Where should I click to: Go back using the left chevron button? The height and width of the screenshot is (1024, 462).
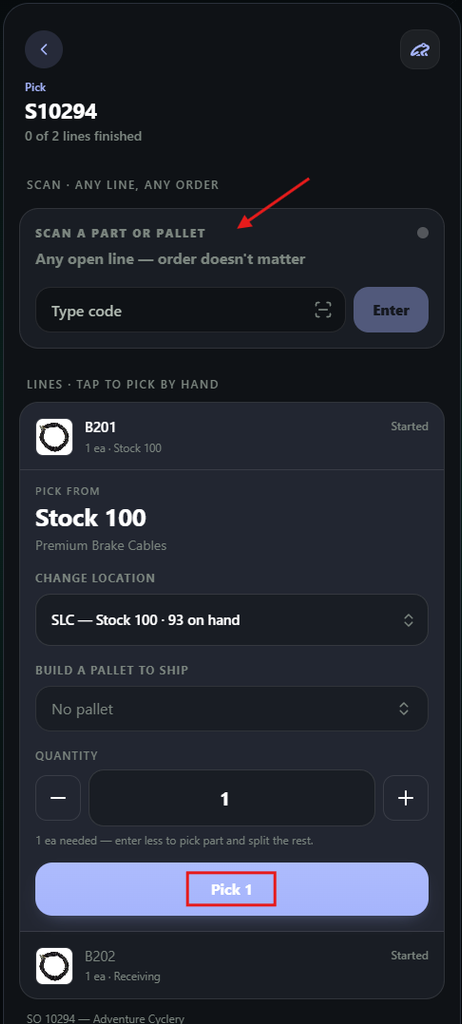click(44, 49)
